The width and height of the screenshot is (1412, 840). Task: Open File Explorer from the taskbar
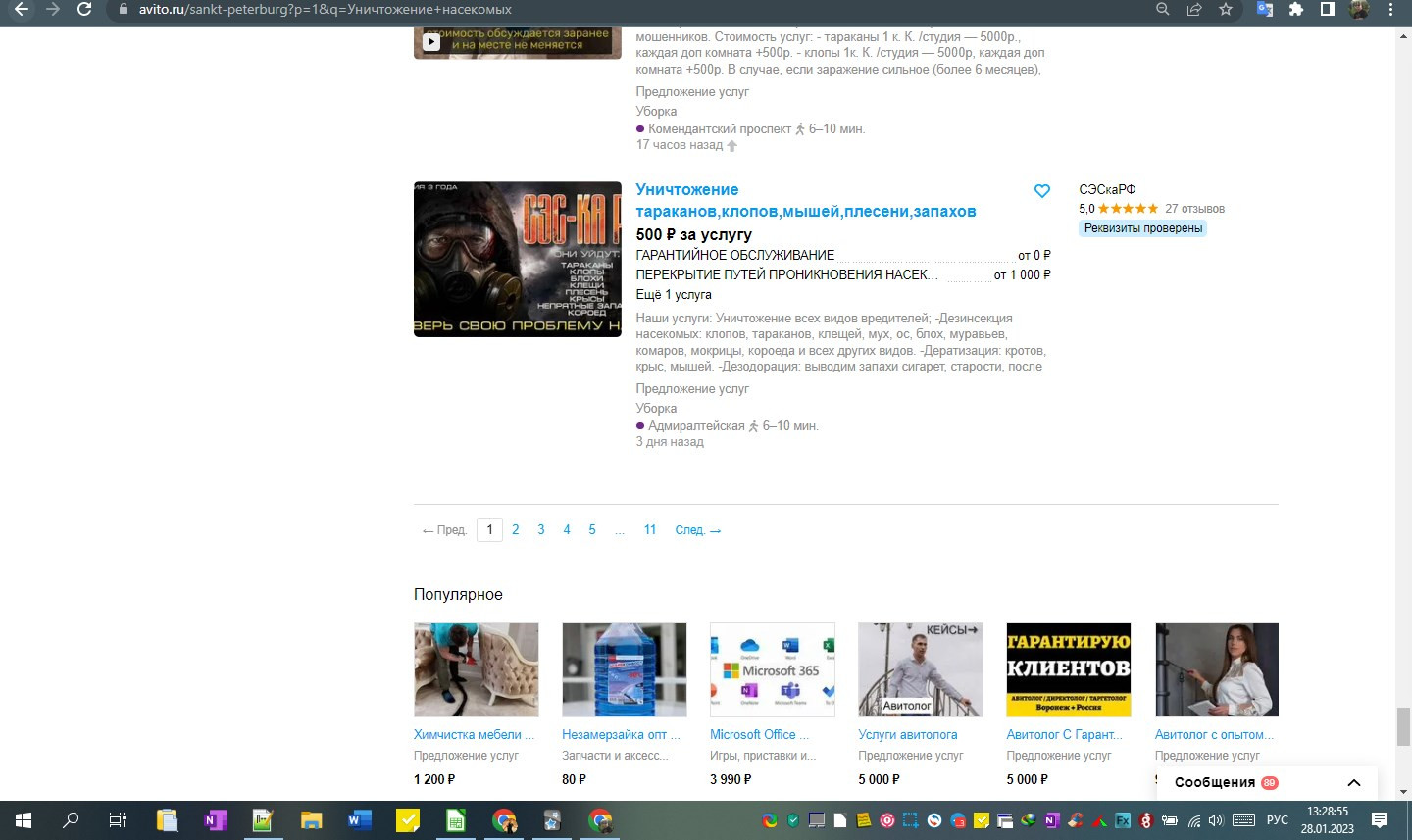click(x=311, y=820)
